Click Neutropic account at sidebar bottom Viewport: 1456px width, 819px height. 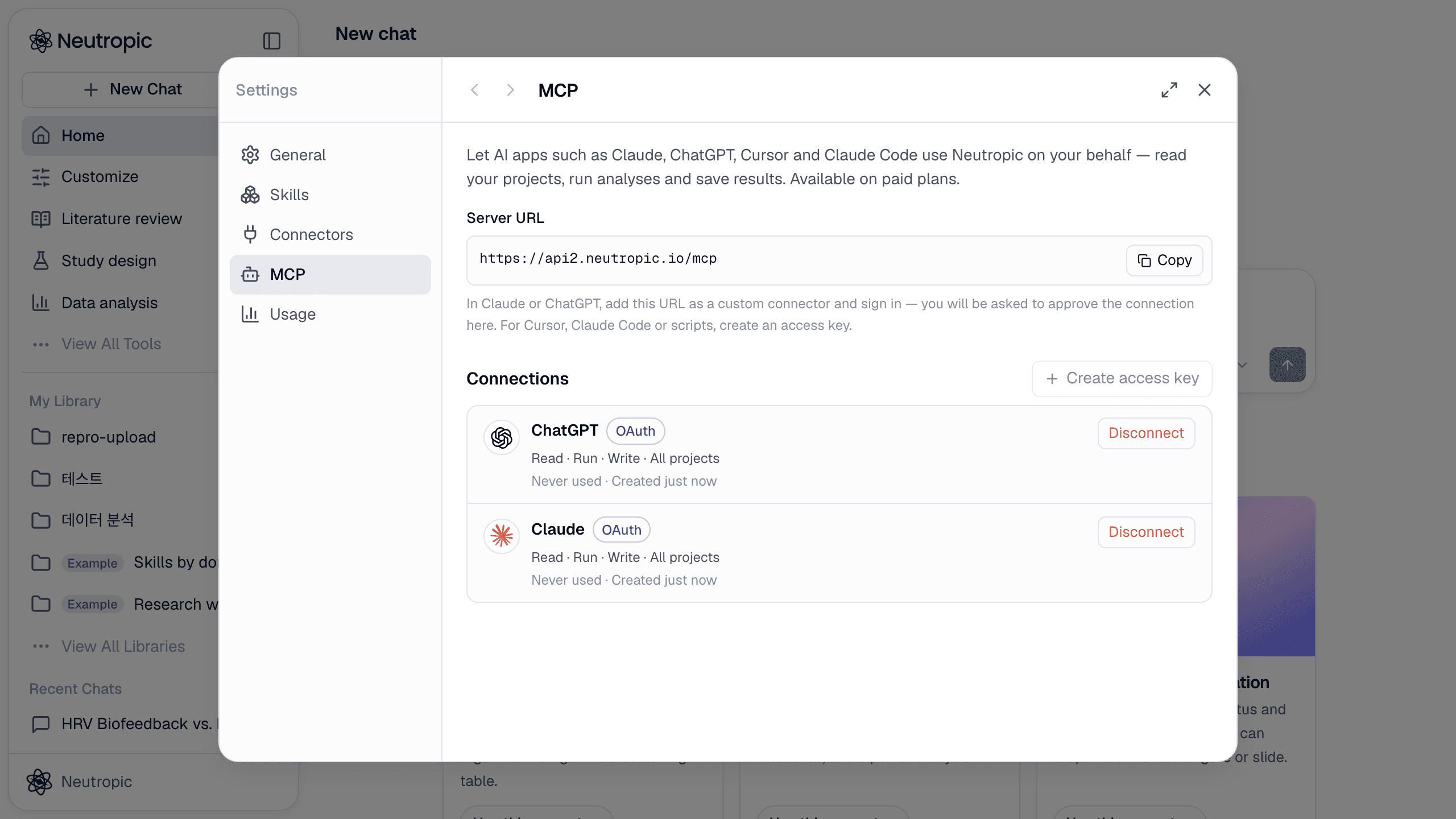(80, 782)
